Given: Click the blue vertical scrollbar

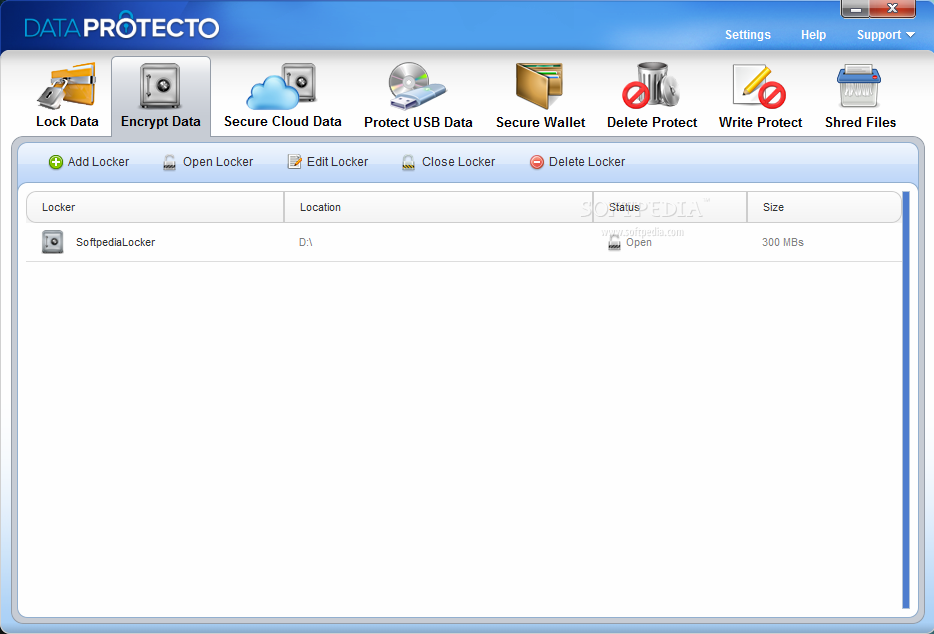Looking at the screenshot, I should coord(906,400).
